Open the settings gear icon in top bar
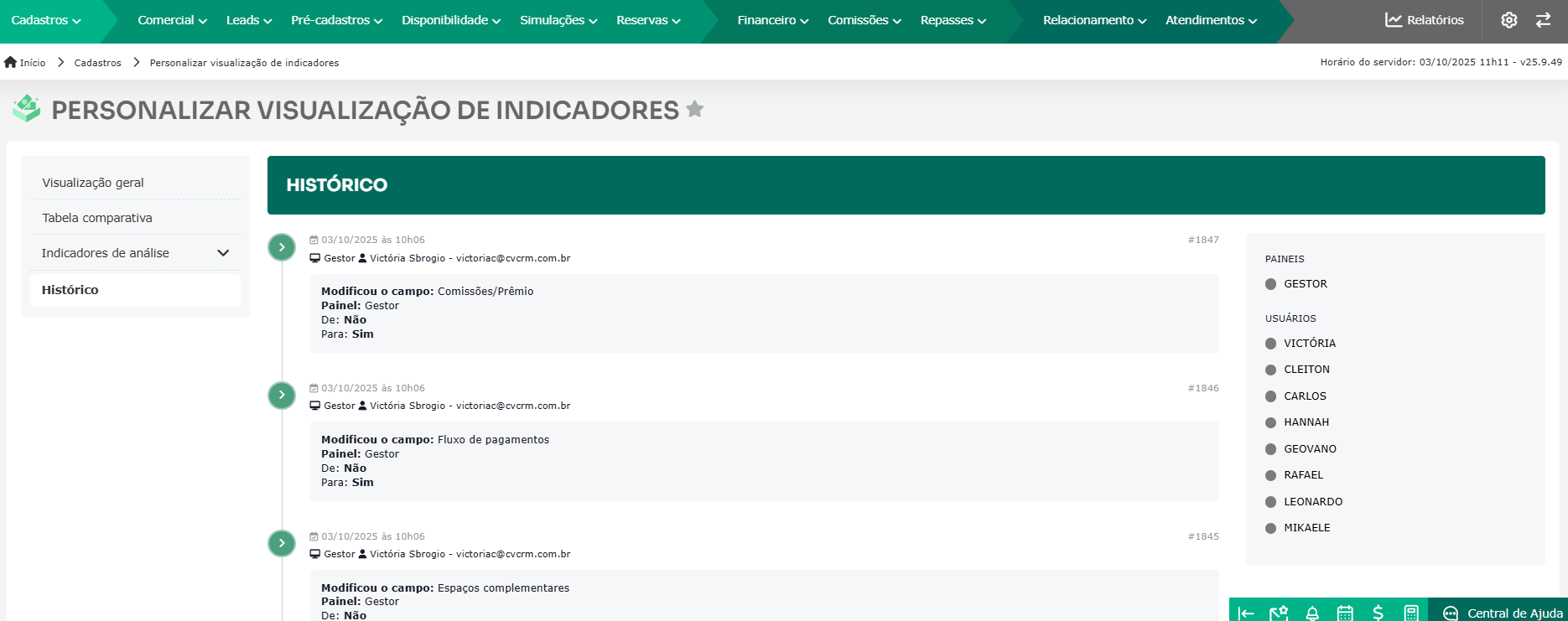 tap(1508, 20)
